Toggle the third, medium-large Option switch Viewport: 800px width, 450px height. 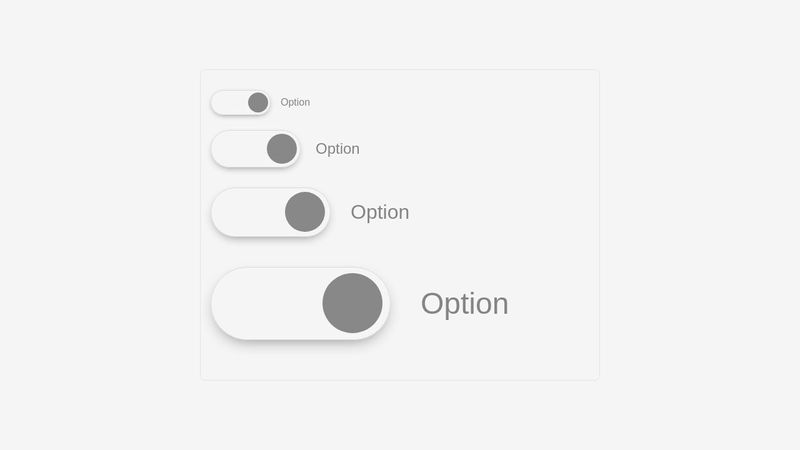pyautogui.click(x=270, y=212)
